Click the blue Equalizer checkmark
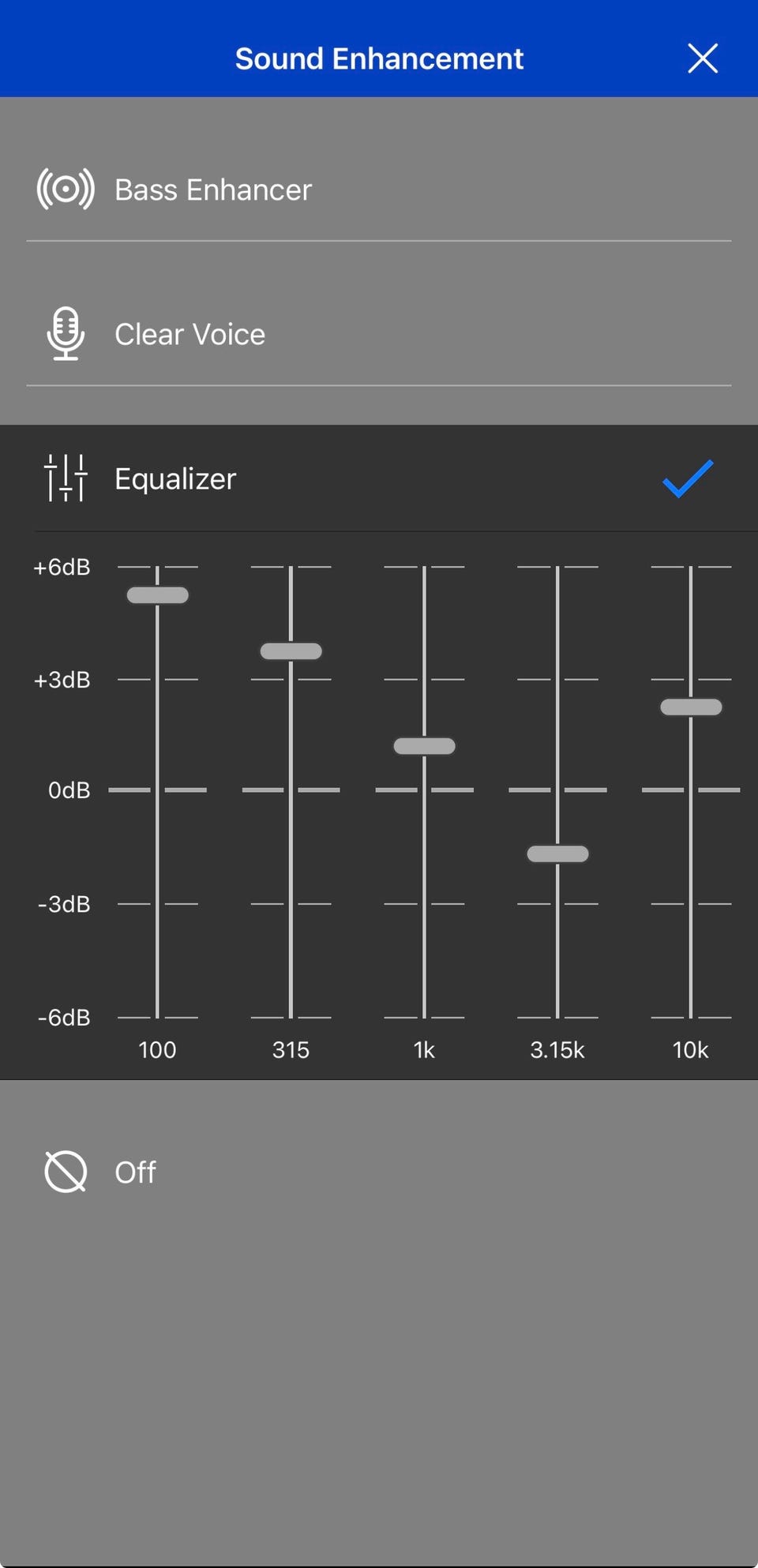Viewport: 758px width, 1568px height. coord(688,478)
